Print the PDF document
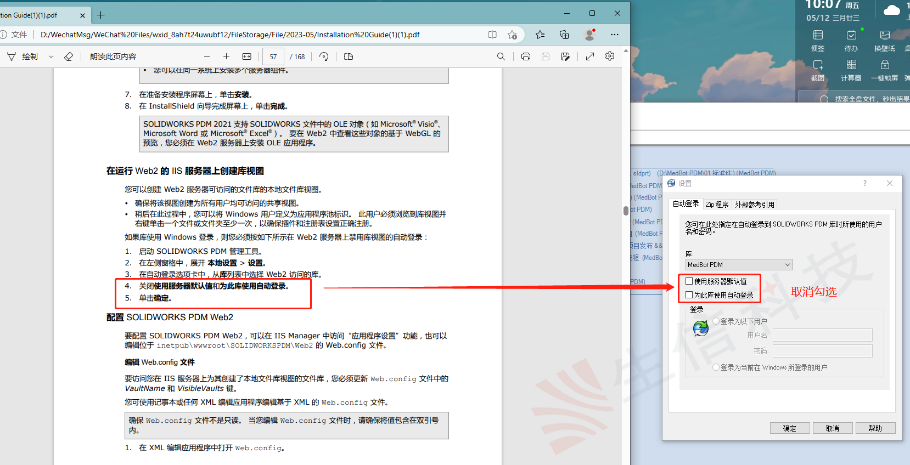Viewport: 910px width, 465px height. [x=526, y=56]
